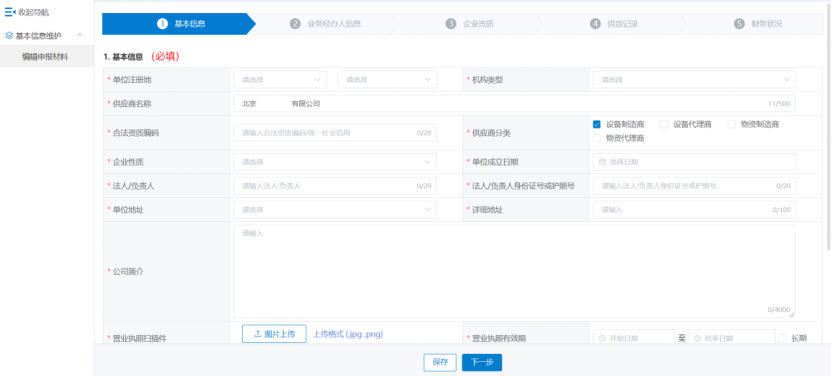The width and height of the screenshot is (831, 377).
Task: Click the vertical scrollbar on the right
Action: [828, 127]
